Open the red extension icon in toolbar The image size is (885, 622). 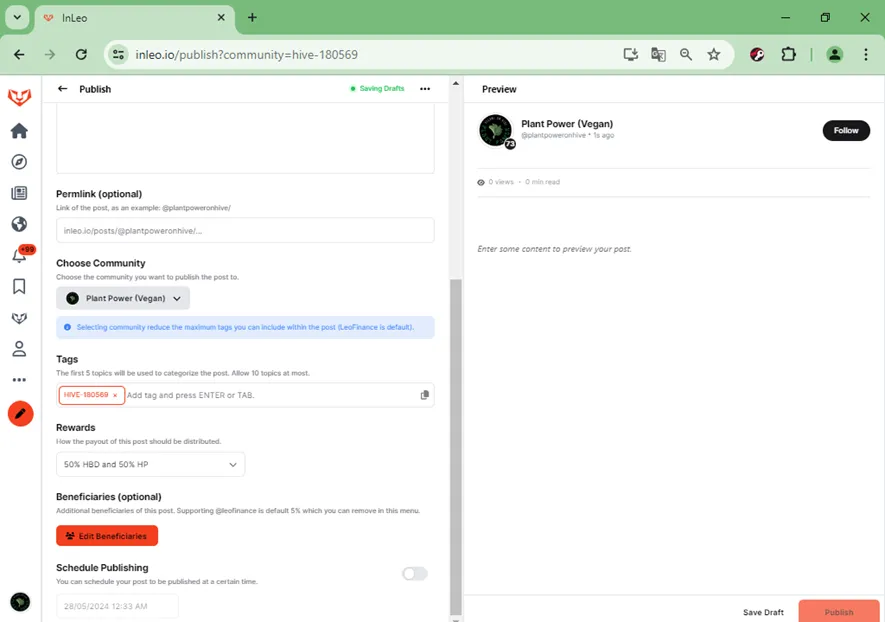point(757,54)
